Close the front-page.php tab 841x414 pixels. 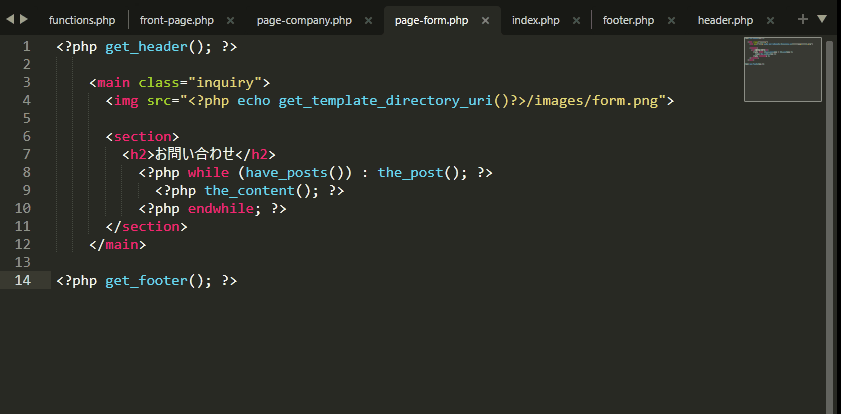231,20
